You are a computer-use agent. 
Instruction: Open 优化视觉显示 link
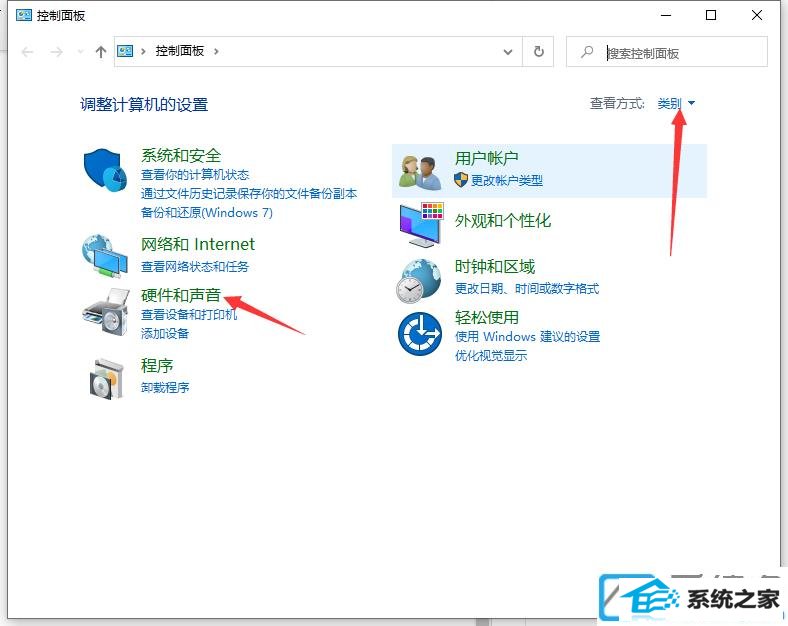pyautogui.click(x=490, y=355)
